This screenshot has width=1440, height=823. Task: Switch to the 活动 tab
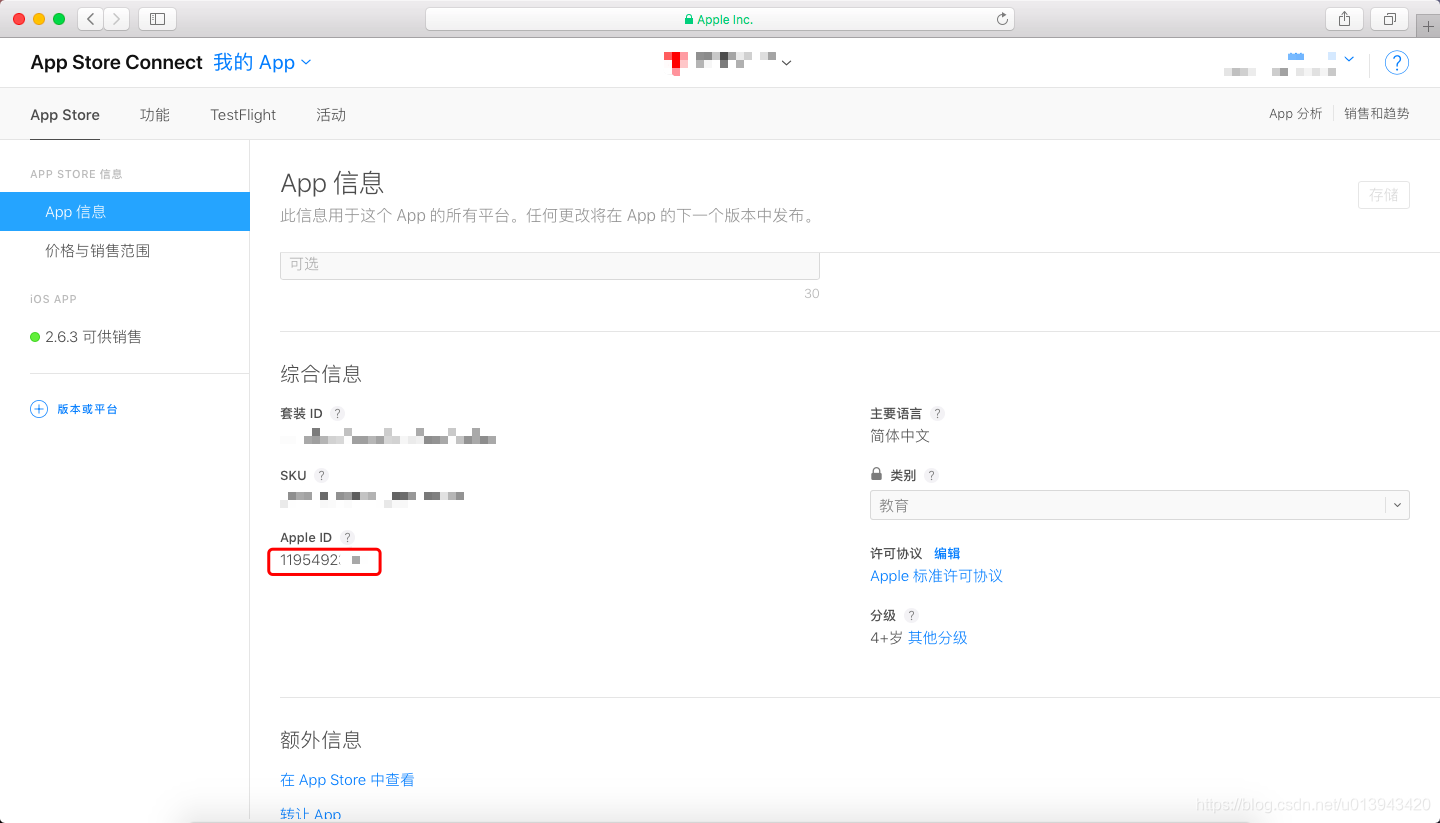331,115
